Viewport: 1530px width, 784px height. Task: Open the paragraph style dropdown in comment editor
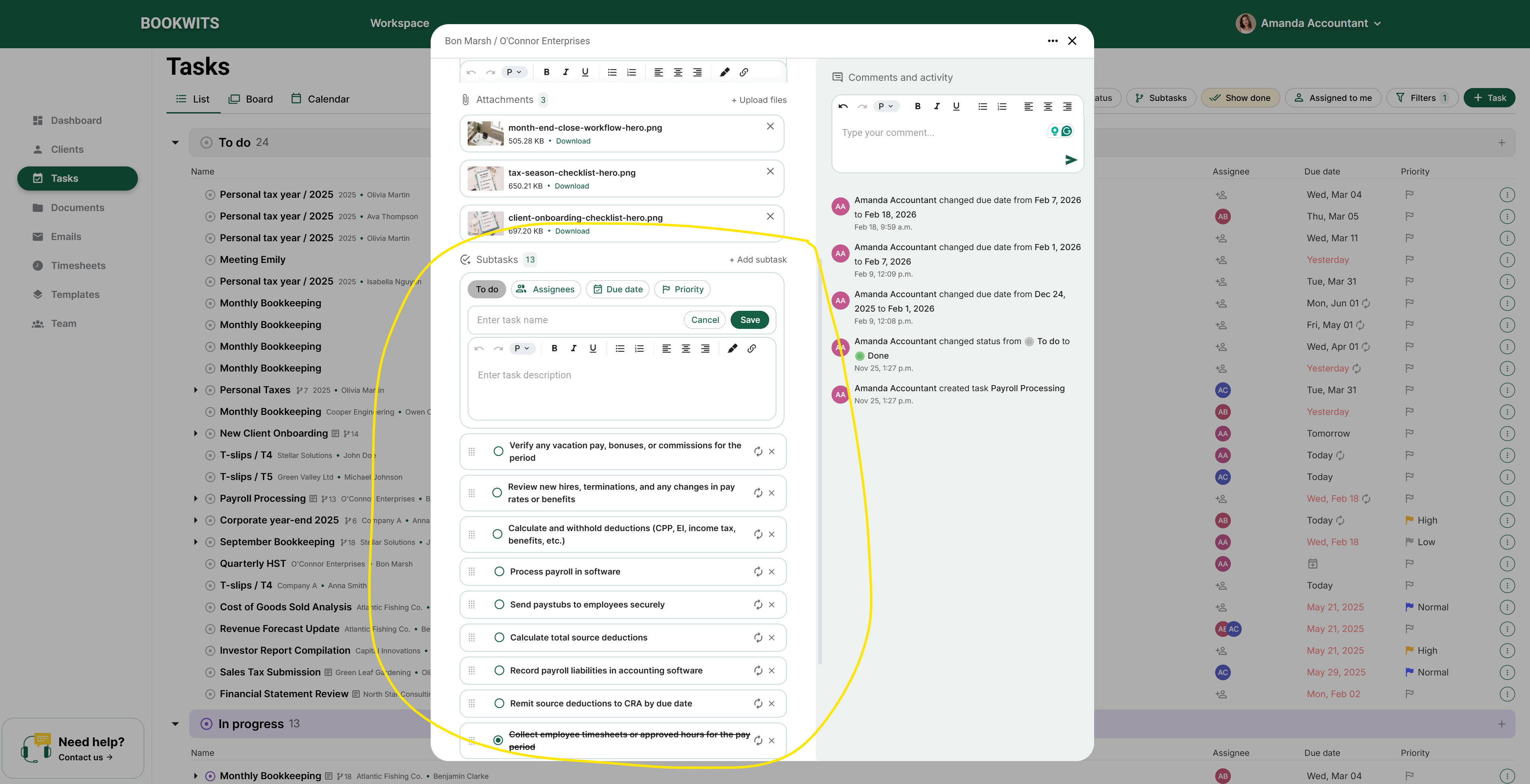(885, 106)
